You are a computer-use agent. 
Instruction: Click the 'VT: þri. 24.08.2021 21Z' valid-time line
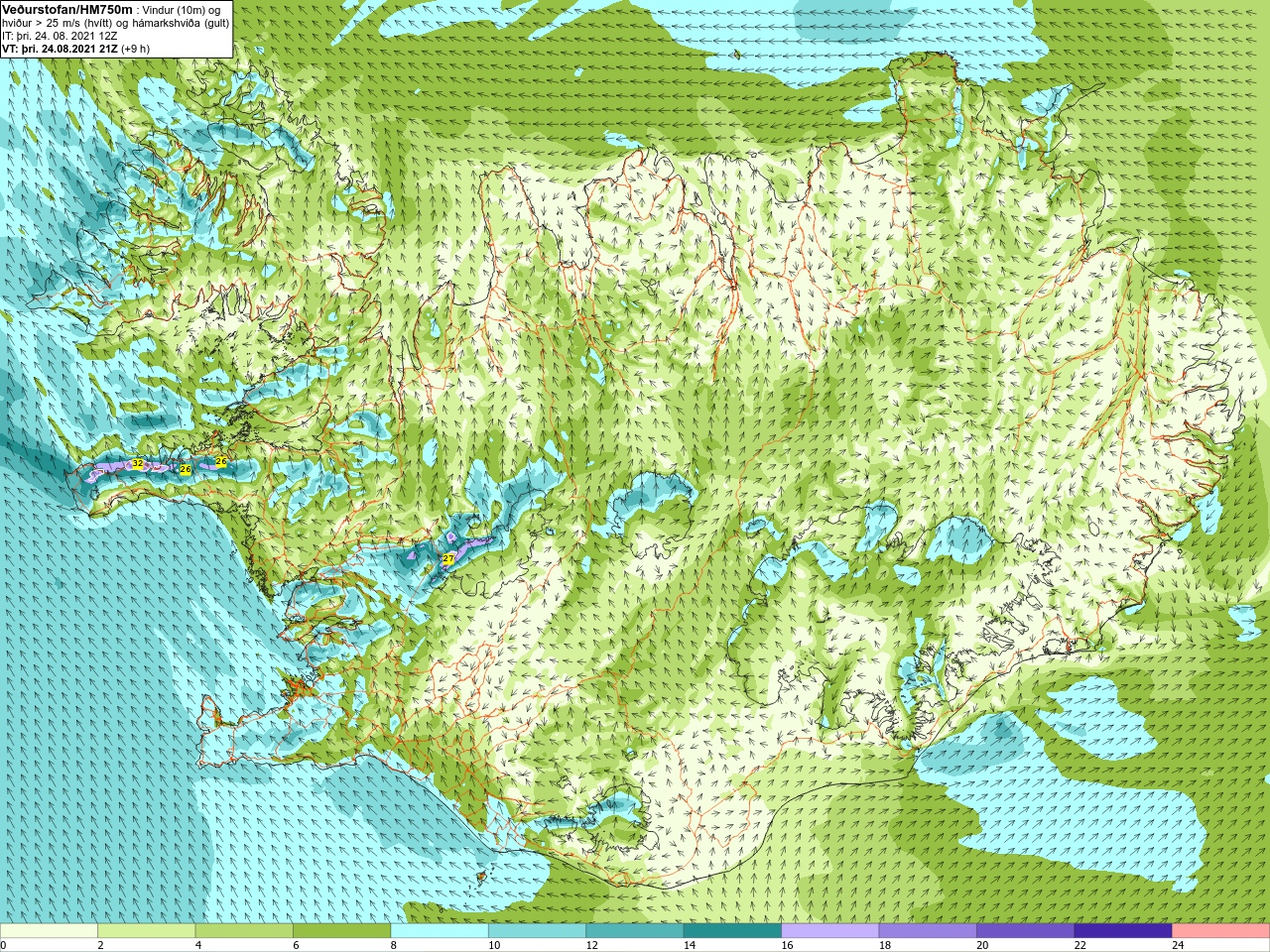60,49
